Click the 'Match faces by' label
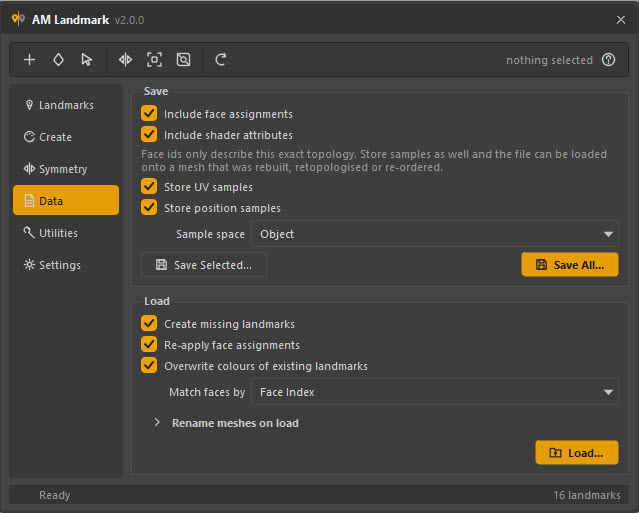 tap(207, 392)
